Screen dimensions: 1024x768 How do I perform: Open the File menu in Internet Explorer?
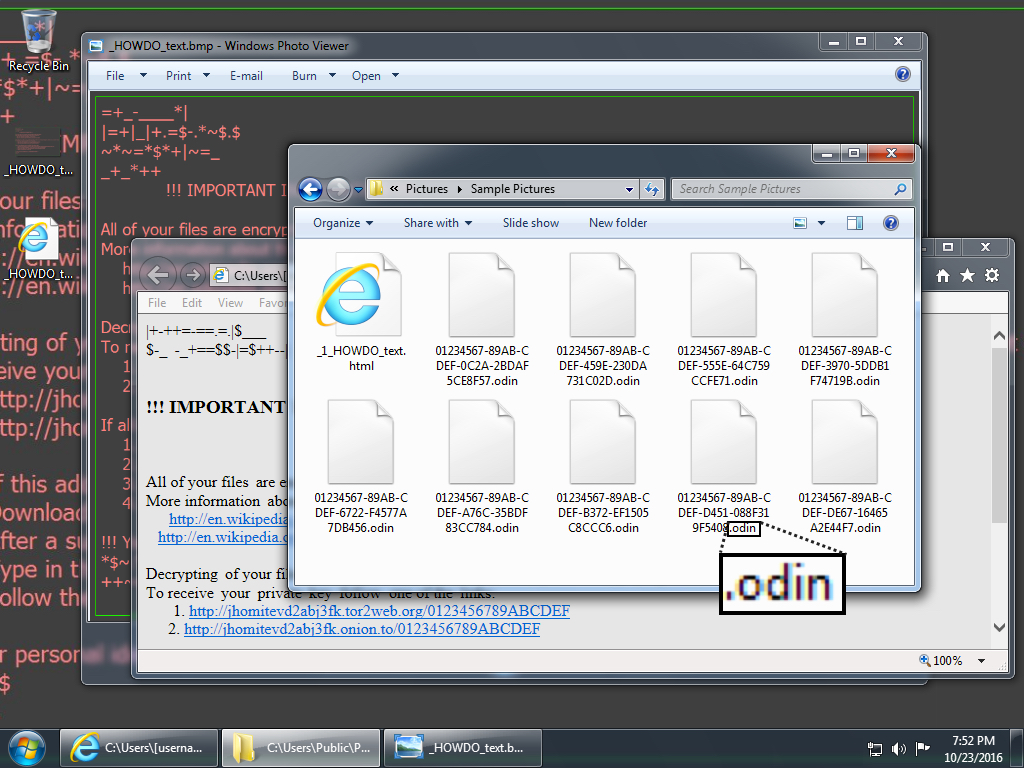[157, 303]
